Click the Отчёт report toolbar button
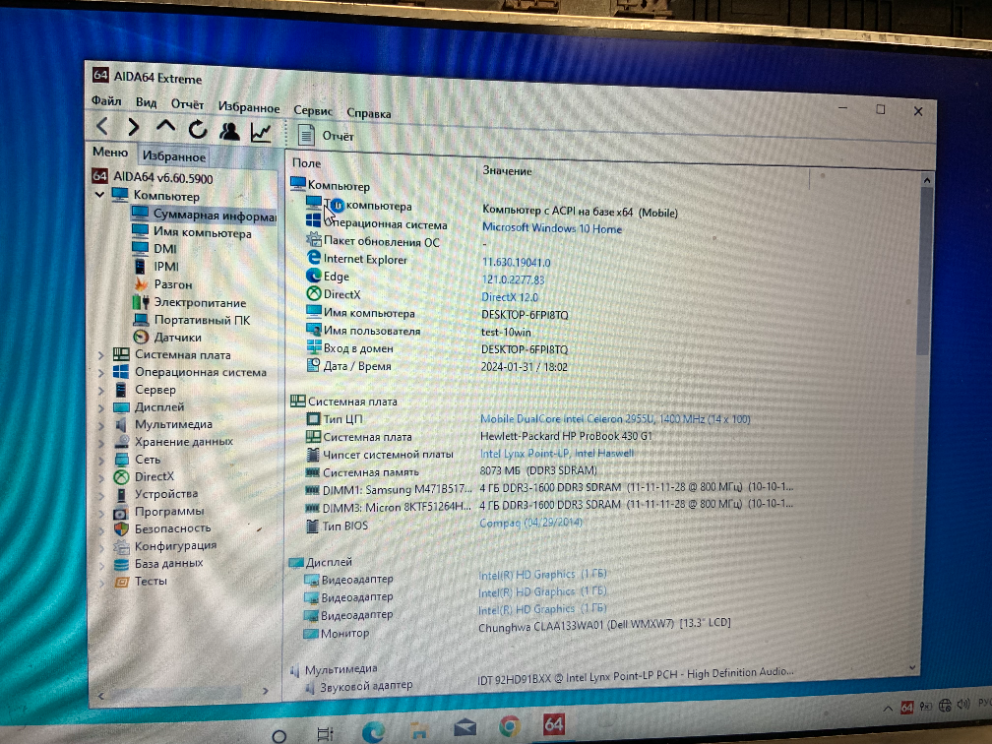 pyautogui.click(x=325, y=135)
